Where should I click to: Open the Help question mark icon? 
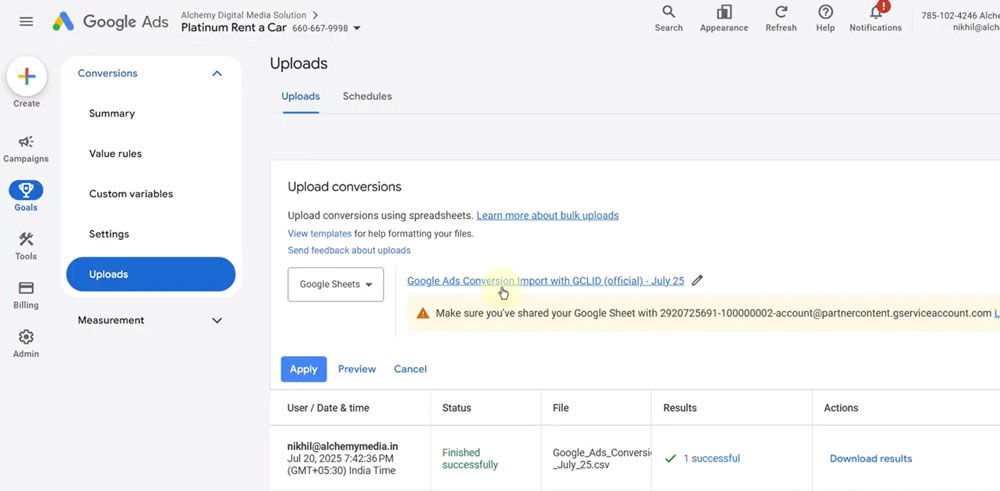(x=825, y=12)
